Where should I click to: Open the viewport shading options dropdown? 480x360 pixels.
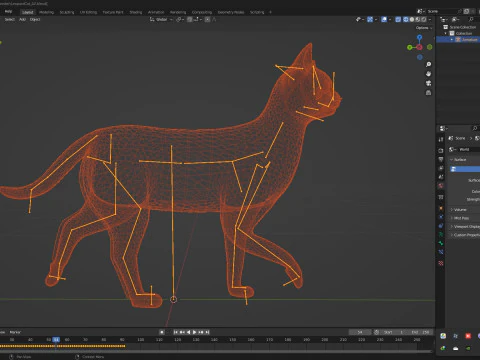430,20
